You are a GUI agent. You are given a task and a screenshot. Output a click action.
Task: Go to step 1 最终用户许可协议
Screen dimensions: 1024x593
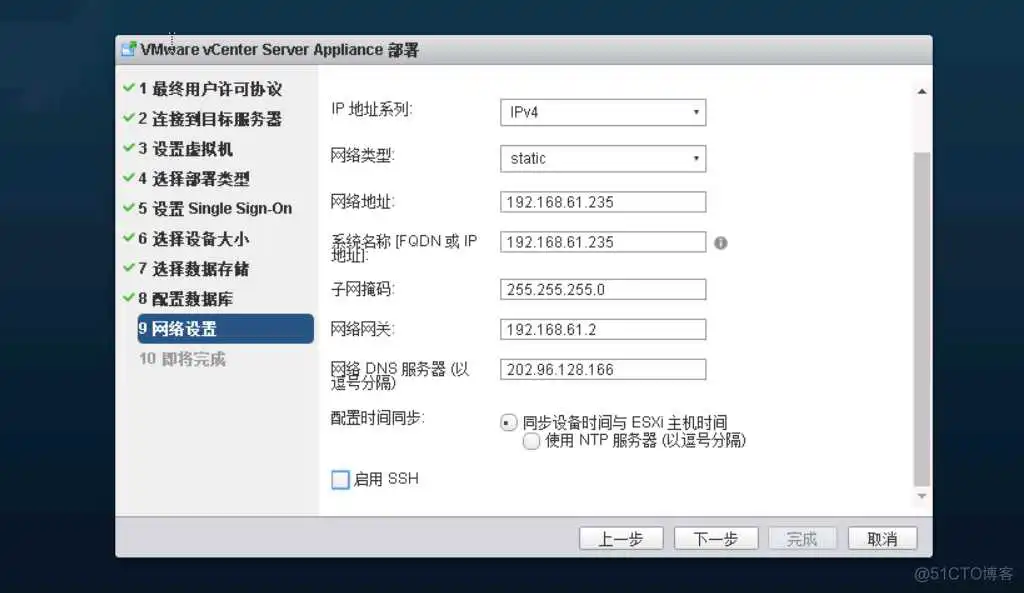pyautogui.click(x=210, y=89)
